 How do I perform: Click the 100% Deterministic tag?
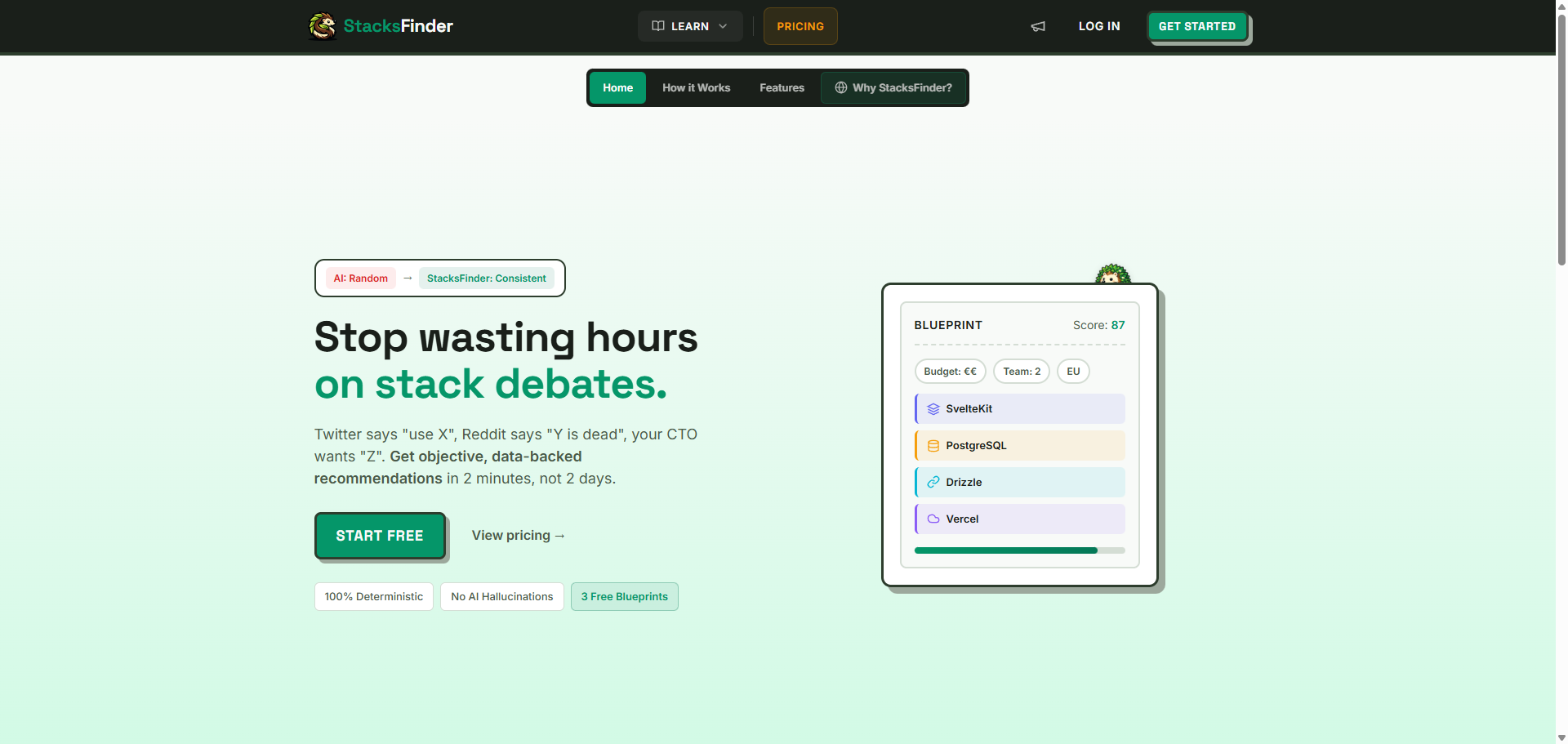tap(374, 596)
